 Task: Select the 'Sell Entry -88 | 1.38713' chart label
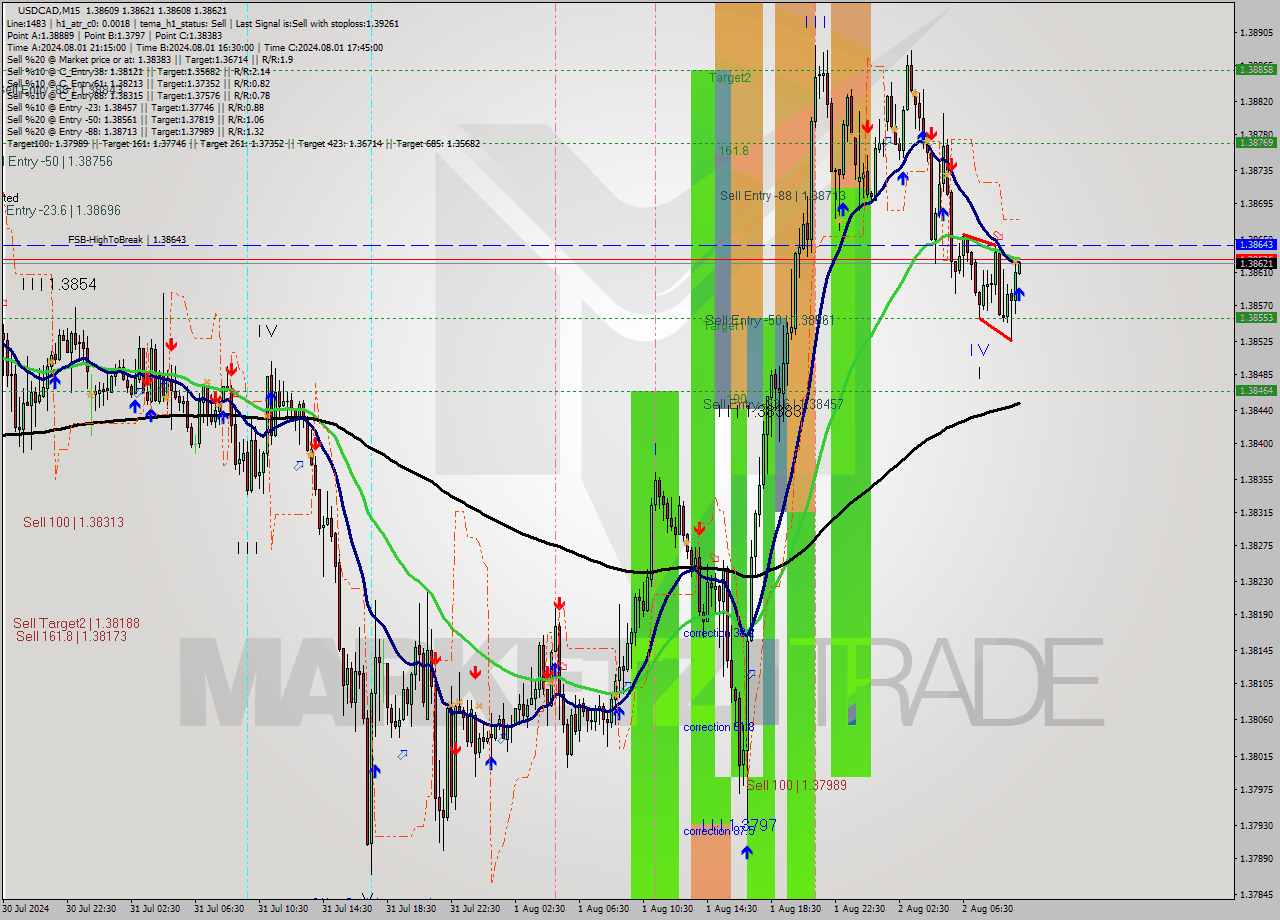782,196
